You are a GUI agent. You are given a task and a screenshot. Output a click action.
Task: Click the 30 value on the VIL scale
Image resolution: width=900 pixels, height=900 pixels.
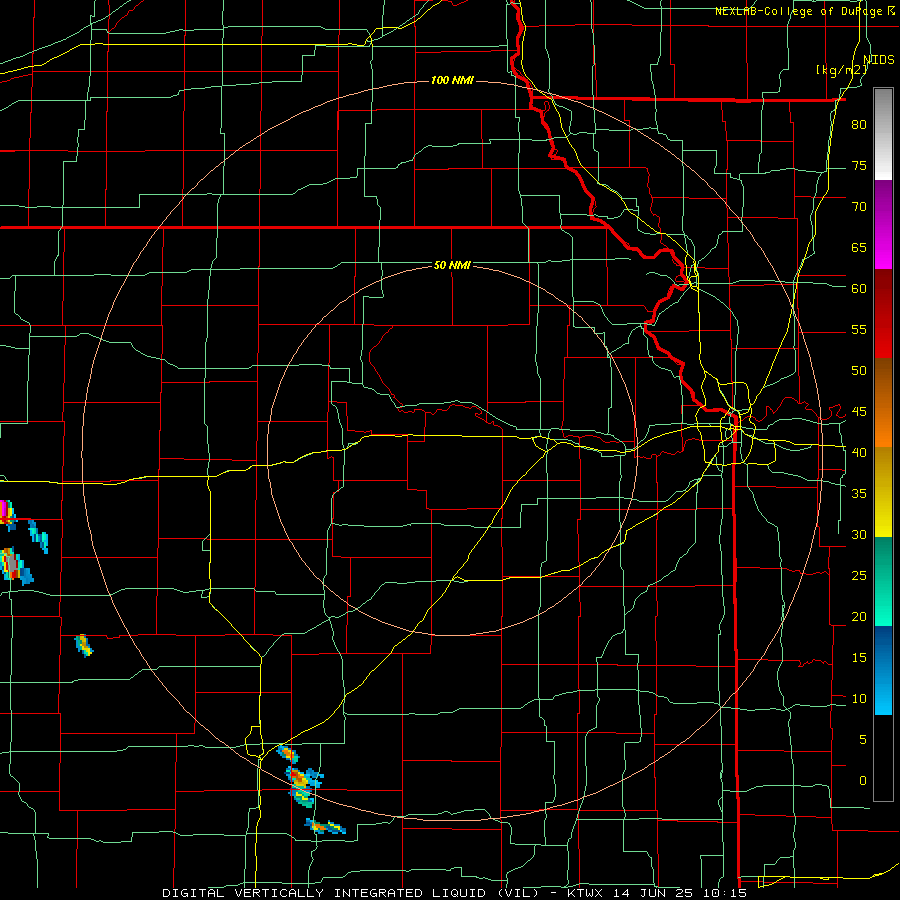(859, 534)
